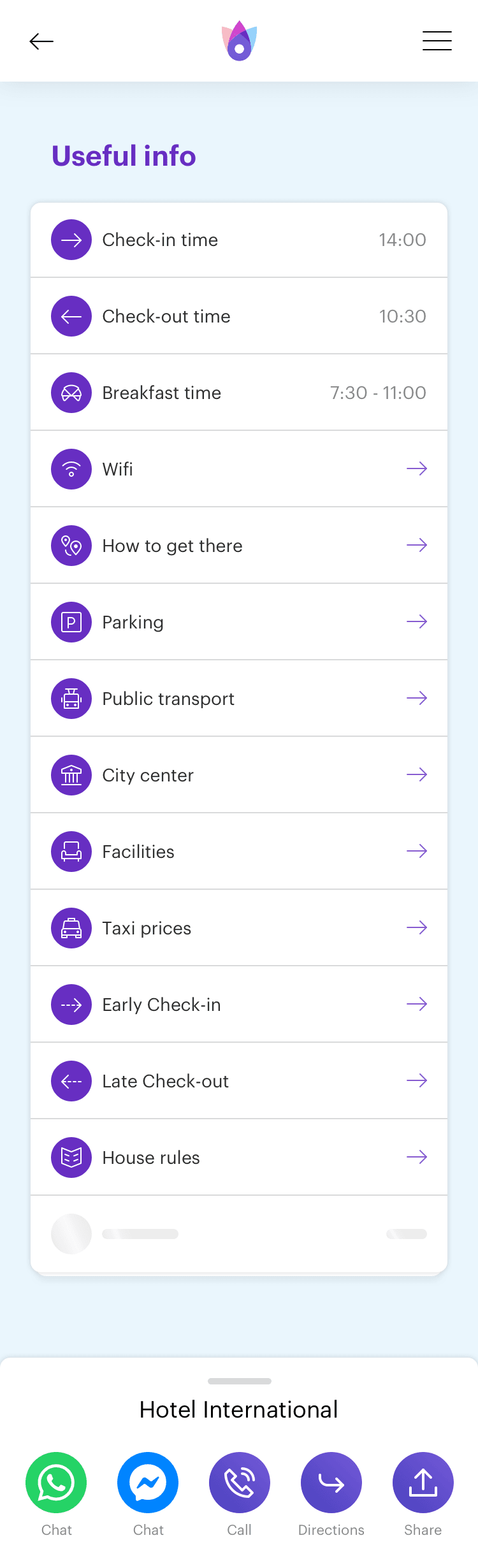Image resolution: width=478 pixels, height=1568 pixels.
Task: Open the hamburger menu
Action: pos(437,41)
